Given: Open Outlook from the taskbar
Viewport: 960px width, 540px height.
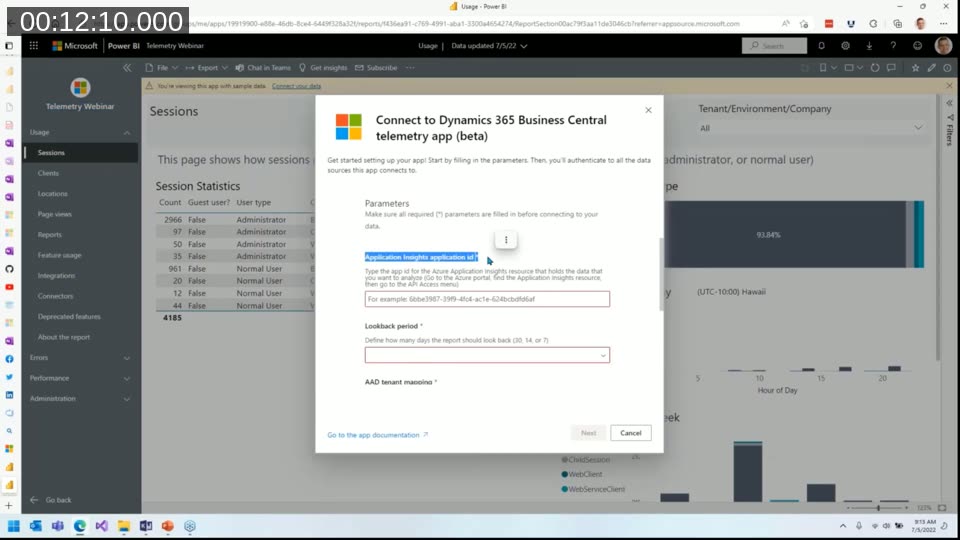Looking at the screenshot, I should (36, 526).
